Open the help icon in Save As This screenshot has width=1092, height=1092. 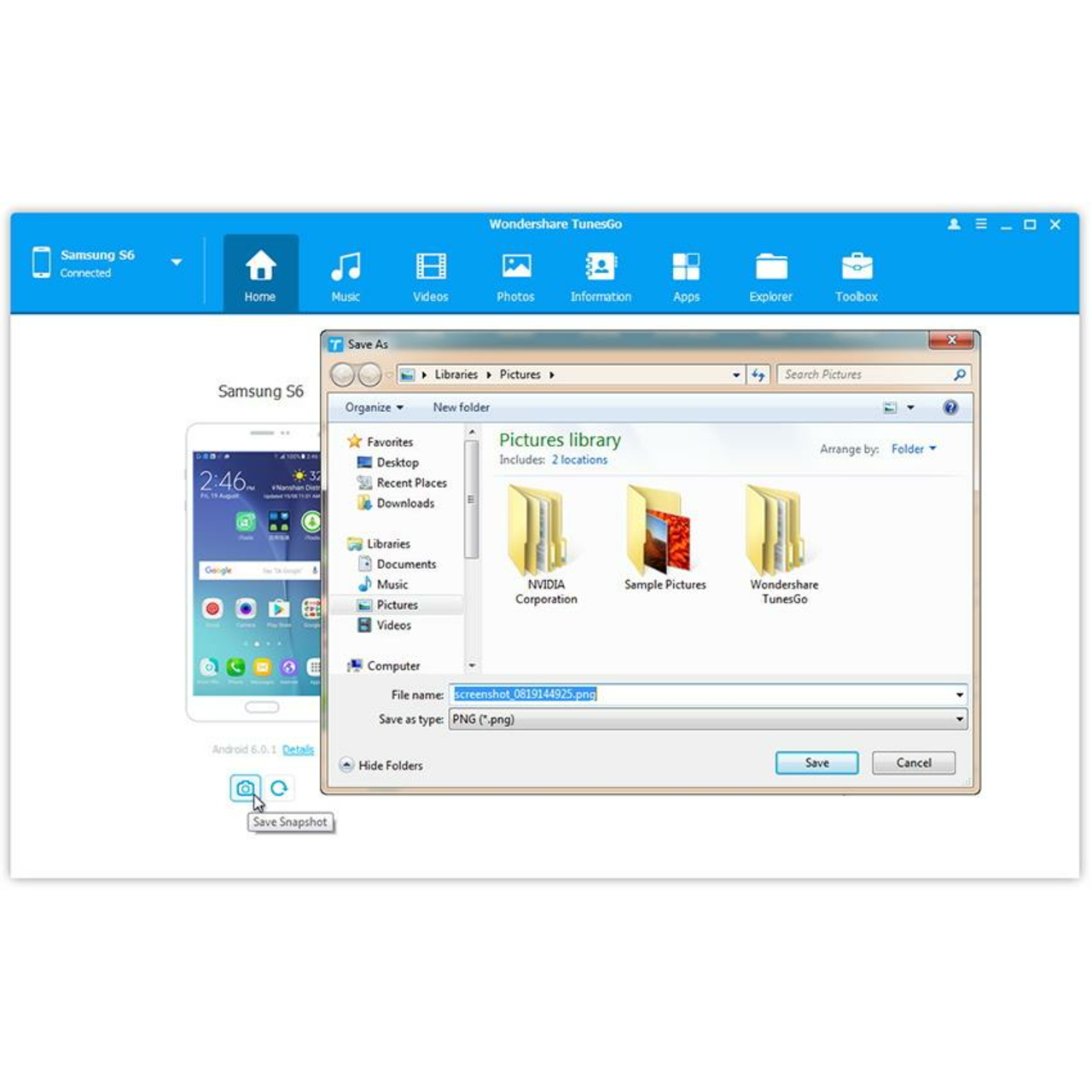point(950,408)
